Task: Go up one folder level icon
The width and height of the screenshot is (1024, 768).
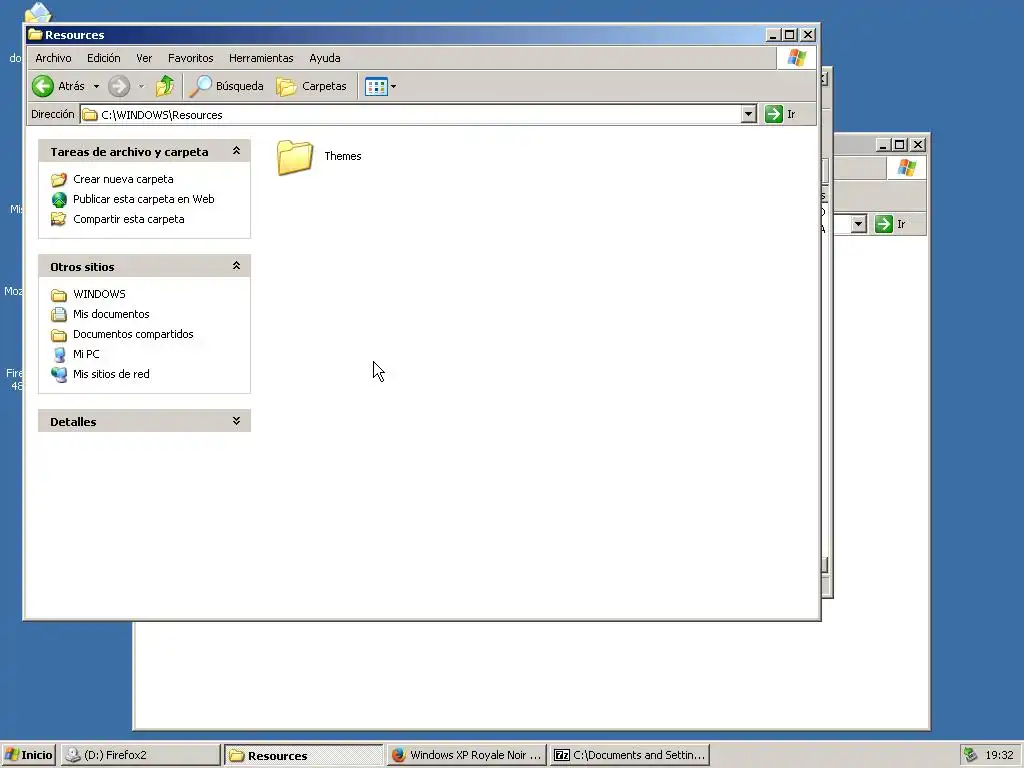Action: point(165,86)
